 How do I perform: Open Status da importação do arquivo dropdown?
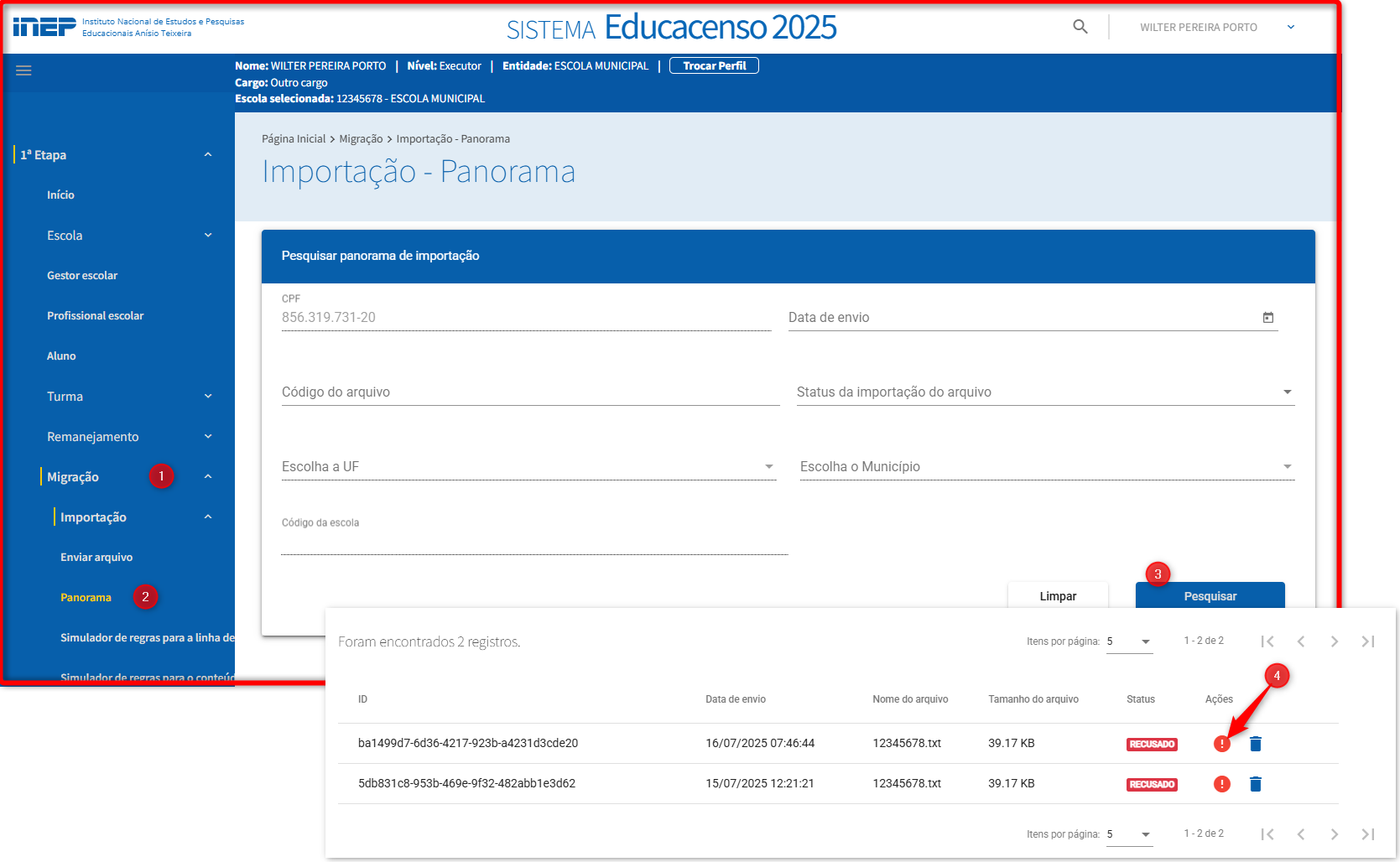pos(1045,392)
